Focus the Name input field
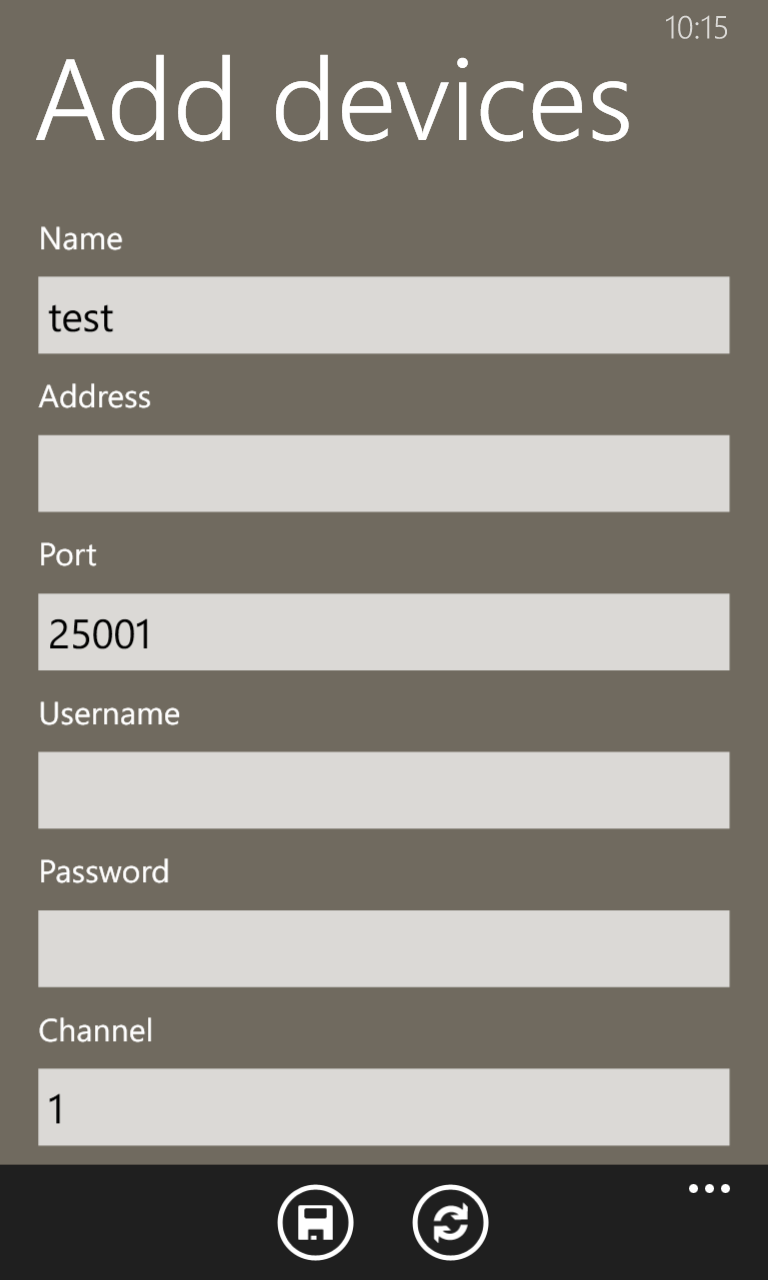The width and height of the screenshot is (768, 1280). pyautogui.click(x=384, y=315)
